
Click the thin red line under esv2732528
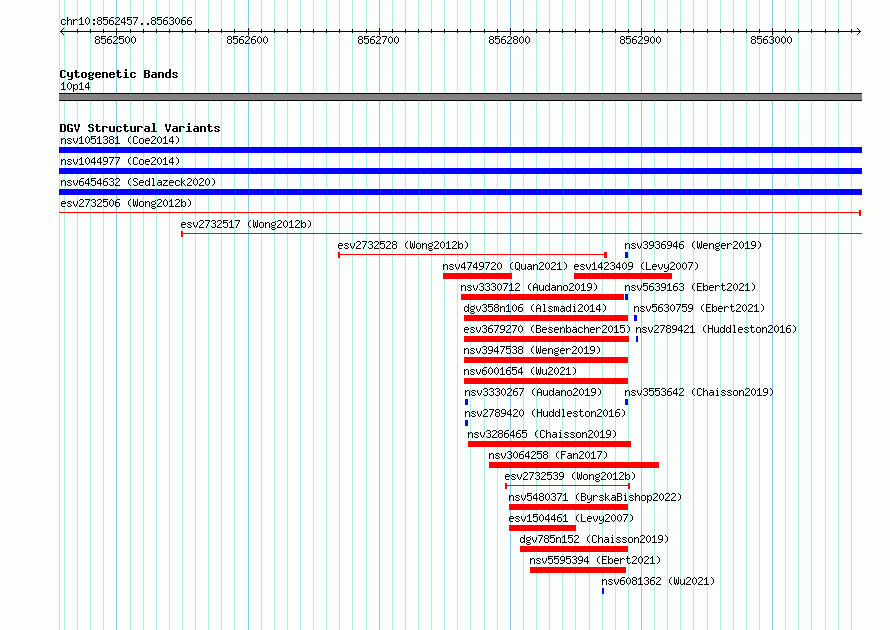[472, 255]
